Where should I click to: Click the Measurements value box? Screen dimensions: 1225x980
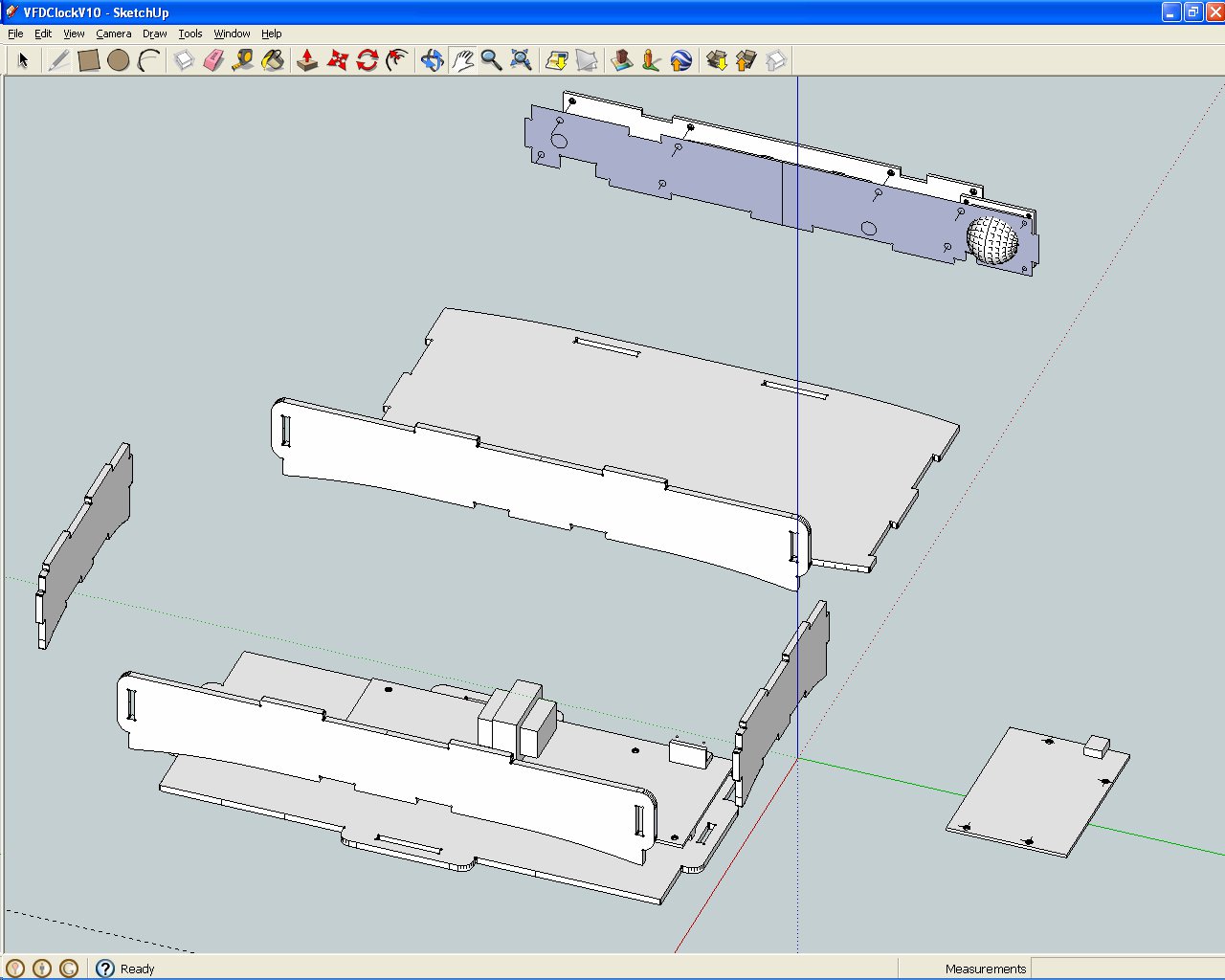click(x=1126, y=969)
